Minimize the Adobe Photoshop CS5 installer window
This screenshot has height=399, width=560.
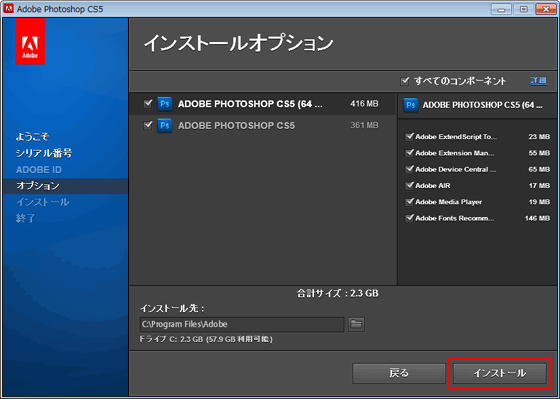pyautogui.click(x=501, y=9)
